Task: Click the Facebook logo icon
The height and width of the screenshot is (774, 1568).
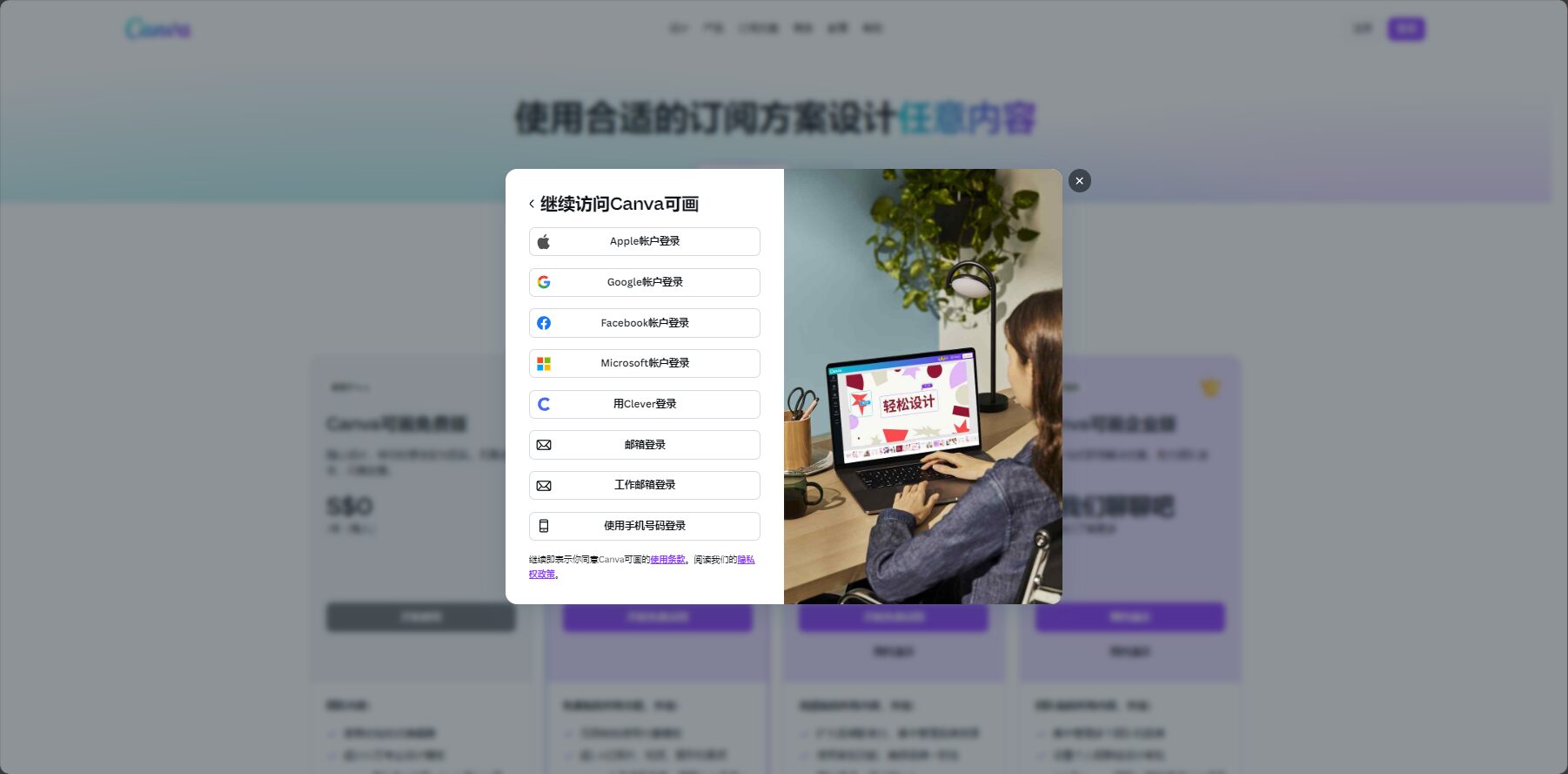Action: 544,323
